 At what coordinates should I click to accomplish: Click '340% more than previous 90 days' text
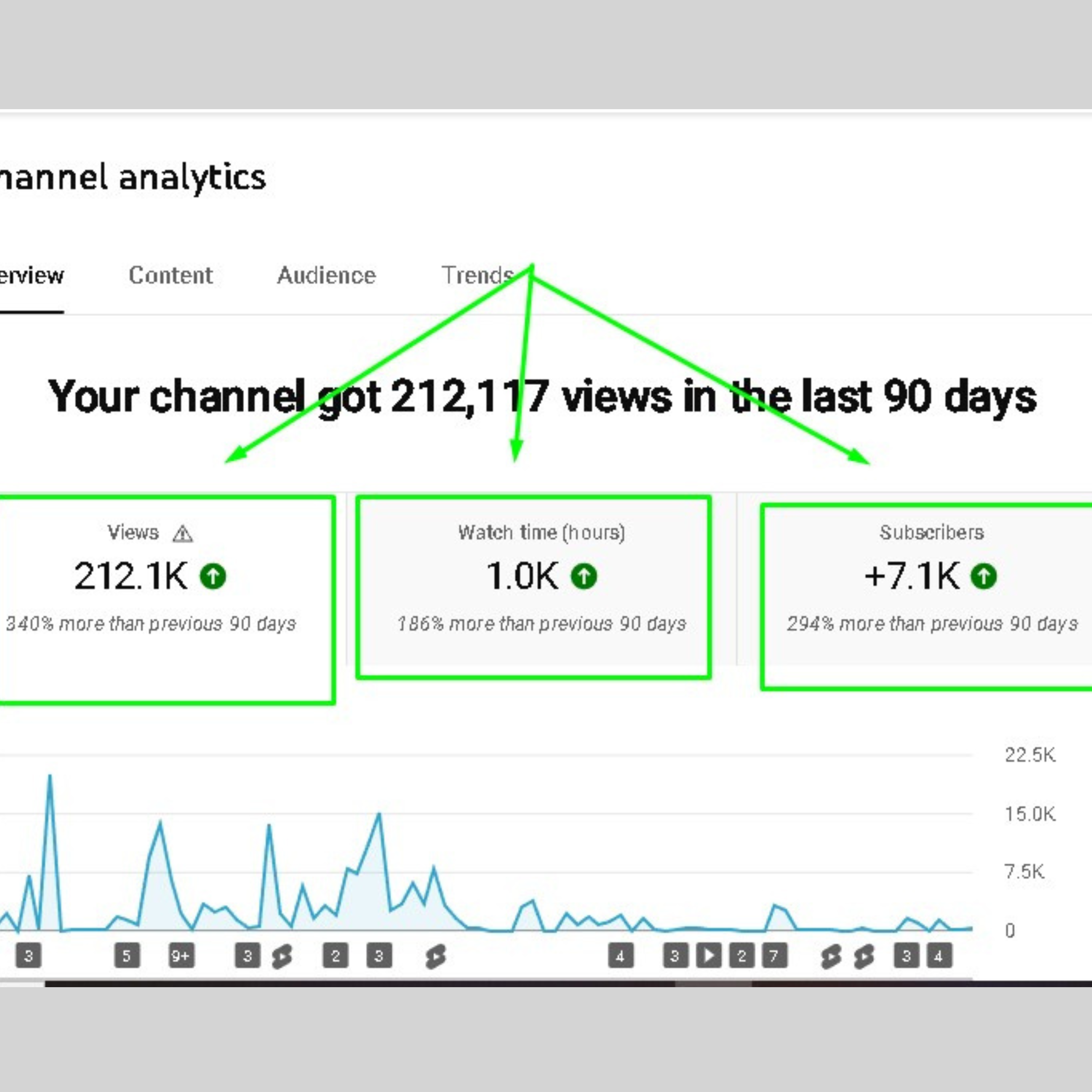click(x=151, y=624)
